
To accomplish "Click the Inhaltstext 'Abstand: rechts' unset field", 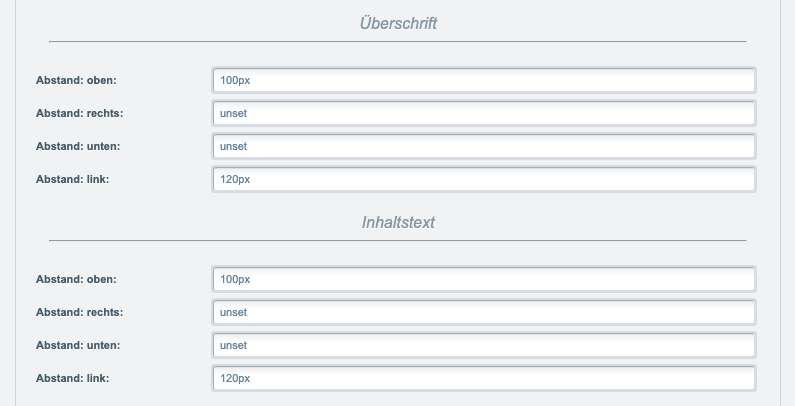I will pyautogui.click(x=484, y=312).
